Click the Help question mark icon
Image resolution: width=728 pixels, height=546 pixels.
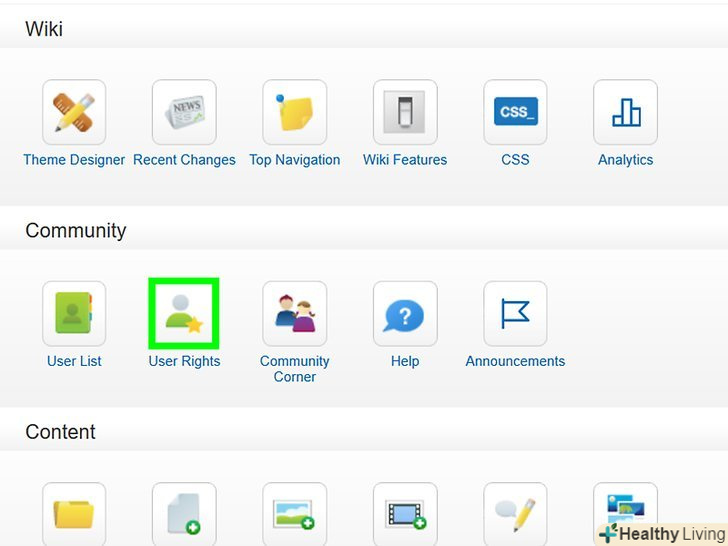pos(405,314)
